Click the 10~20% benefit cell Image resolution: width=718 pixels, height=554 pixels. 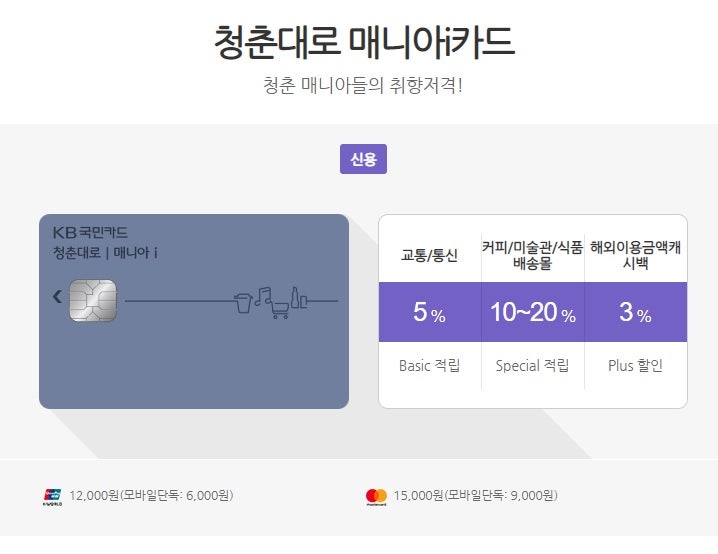533,312
